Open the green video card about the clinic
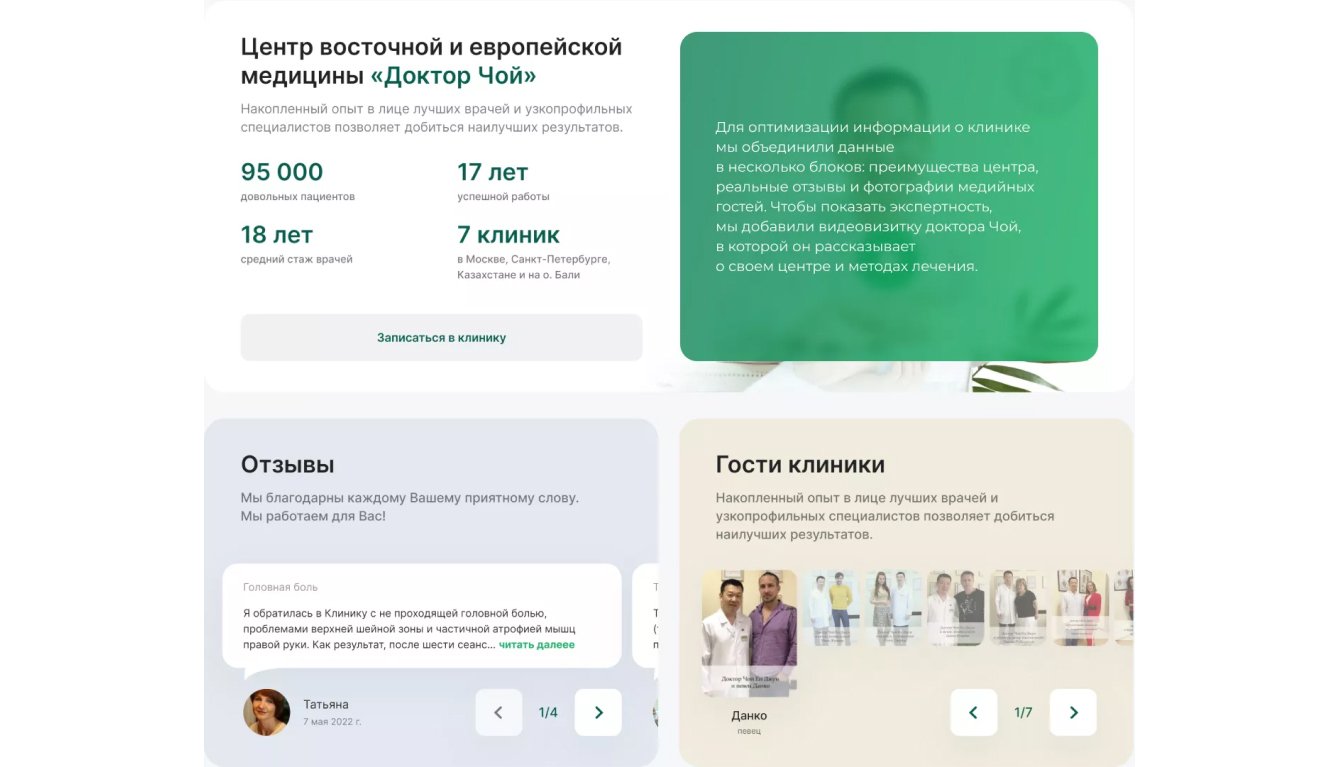 tap(889, 196)
